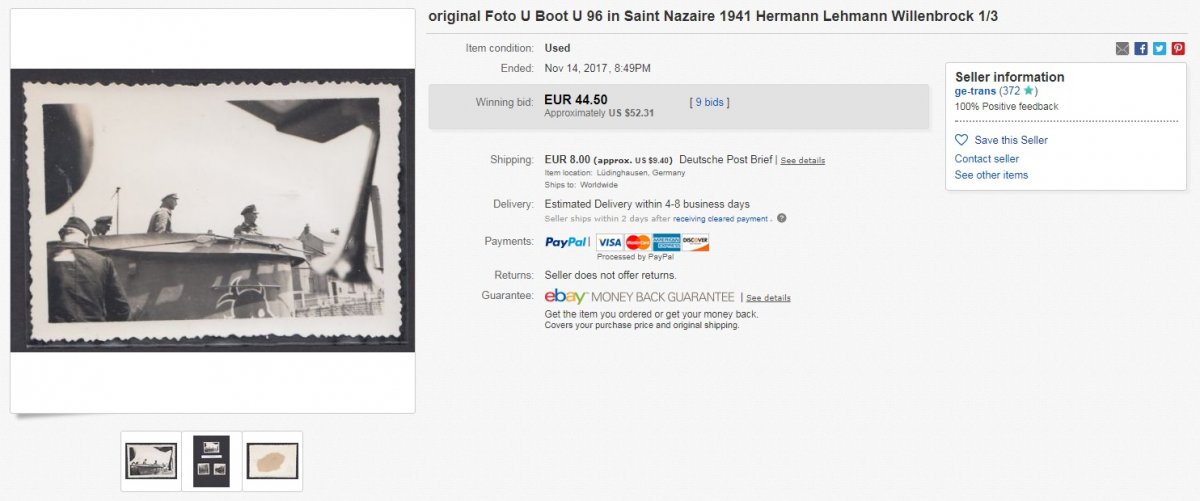Click the delivery help question mark icon
Image resolution: width=1200 pixels, height=501 pixels.
[x=782, y=218]
